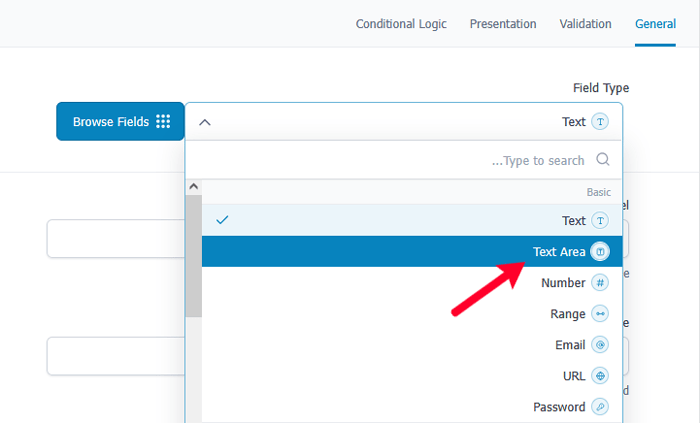Screen dimensions: 700x423
Task: Click the Text field type icon in header
Action: coord(600,122)
